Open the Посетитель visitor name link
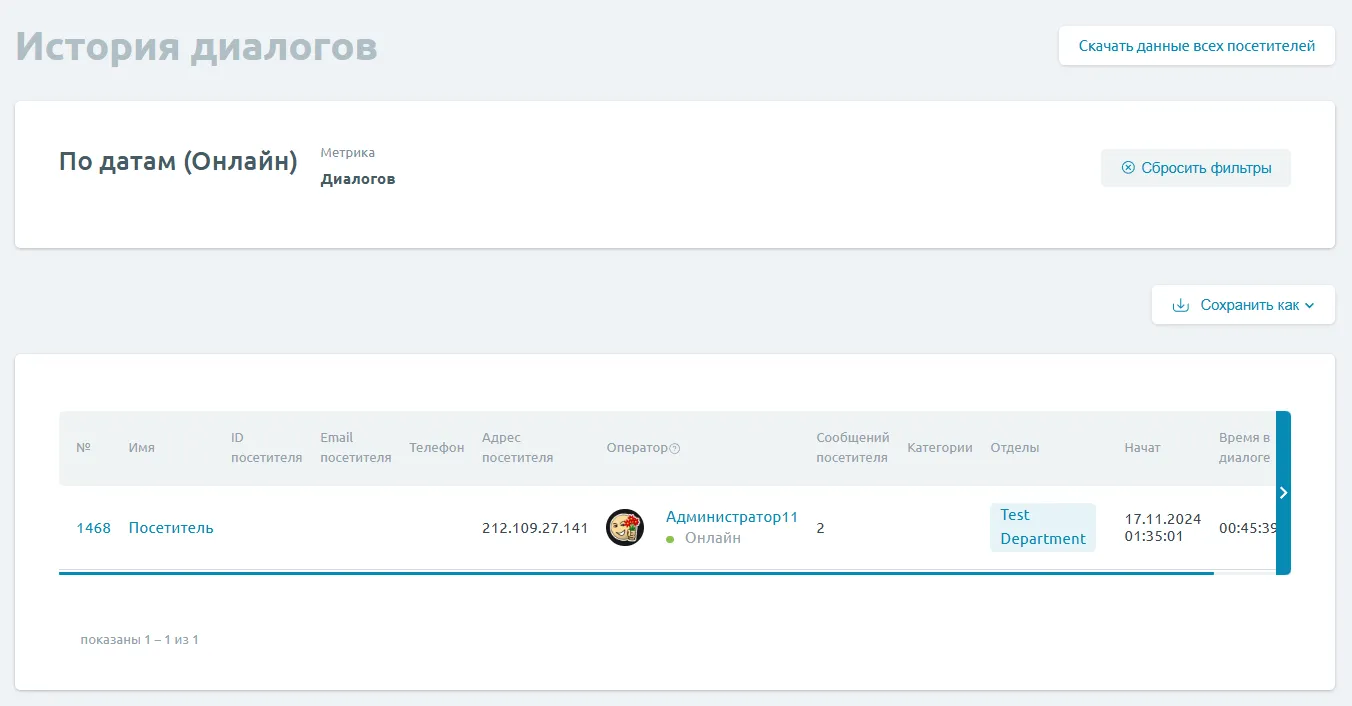Viewport: 1352px width, 706px height. (x=171, y=528)
